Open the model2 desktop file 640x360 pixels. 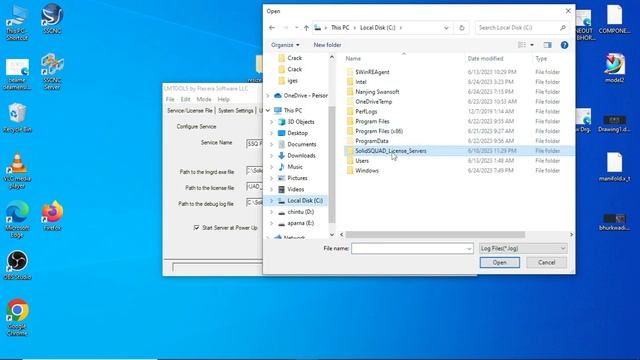(x=614, y=68)
